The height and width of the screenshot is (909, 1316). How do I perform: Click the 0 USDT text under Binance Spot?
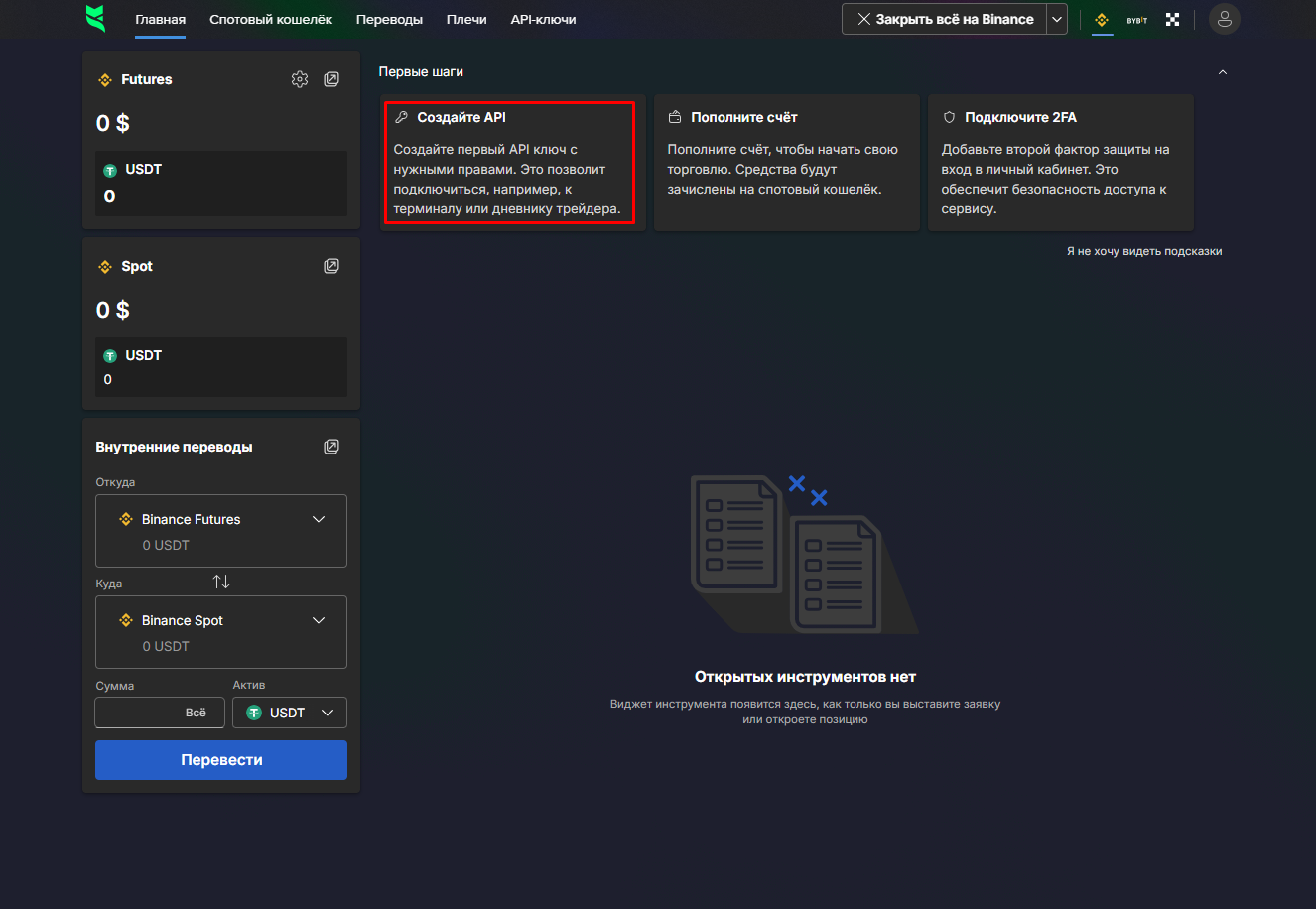pos(166,646)
